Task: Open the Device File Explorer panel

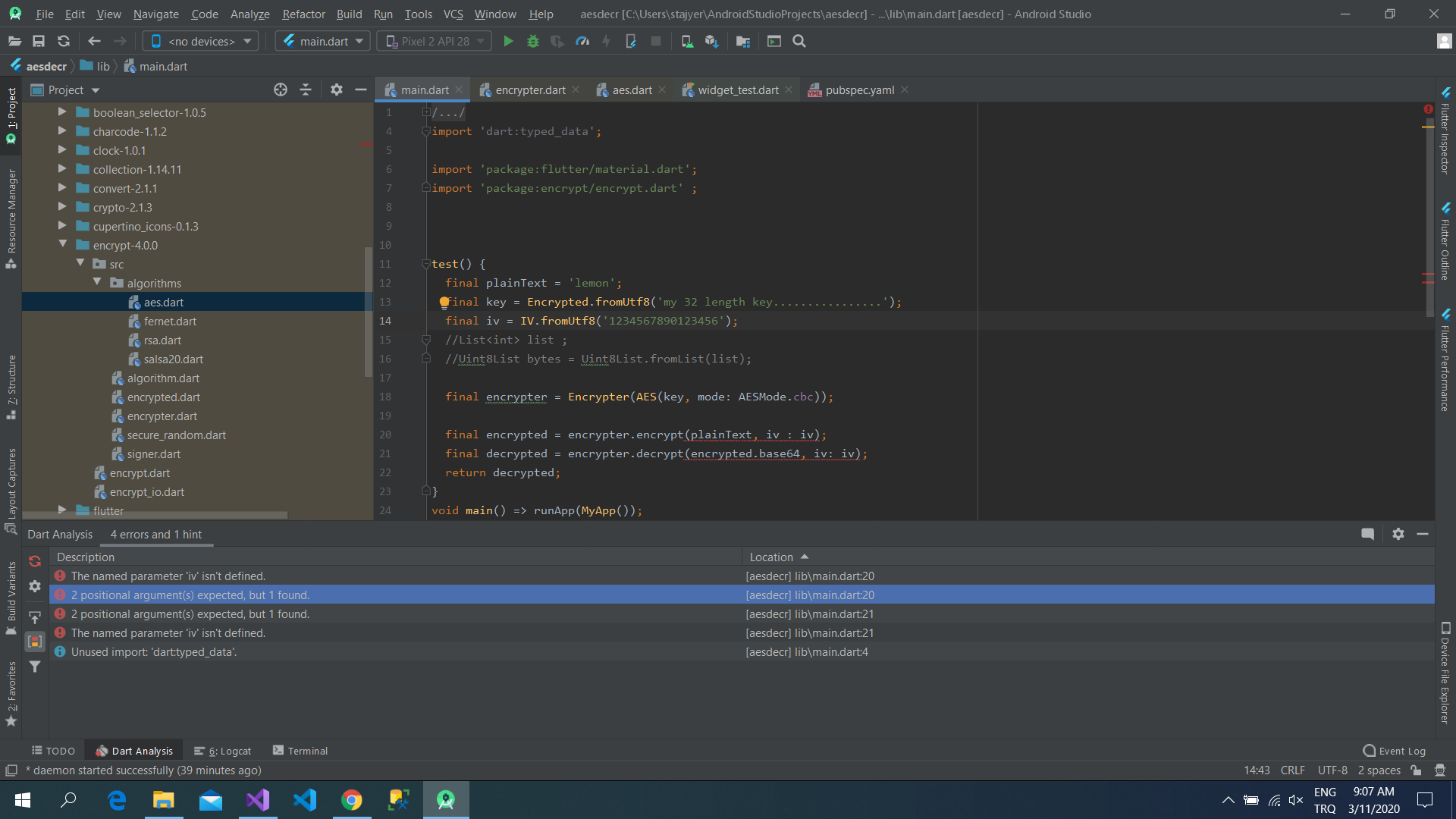Action: (x=1445, y=667)
